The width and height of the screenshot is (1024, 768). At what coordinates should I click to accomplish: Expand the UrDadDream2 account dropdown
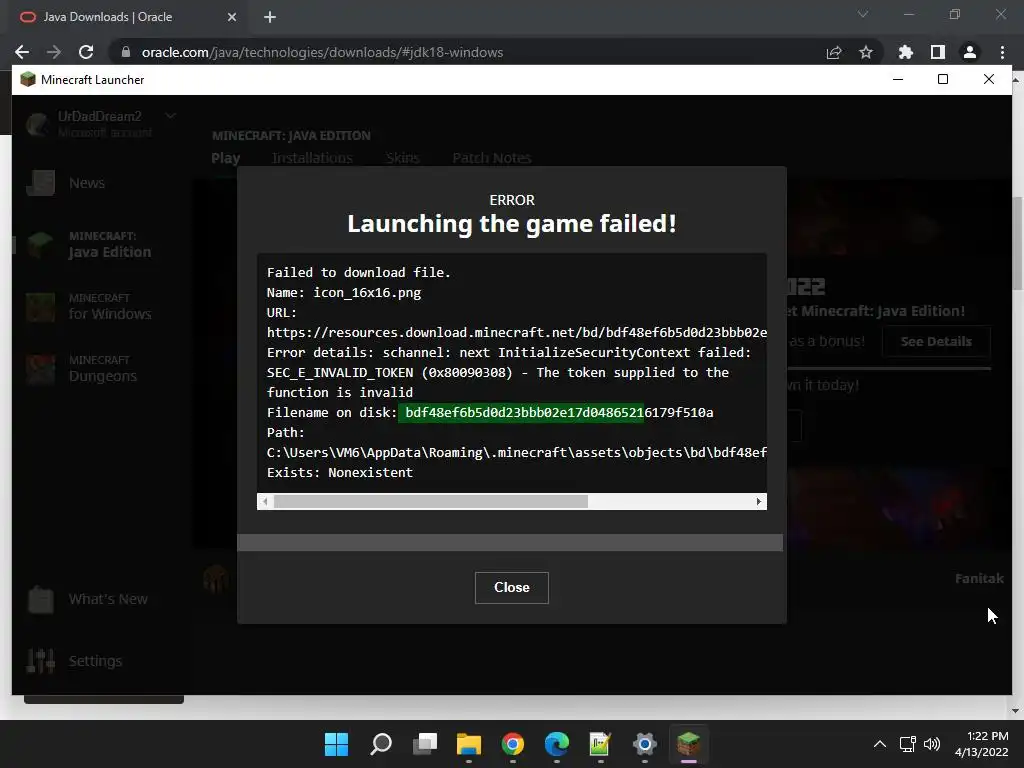[170, 116]
